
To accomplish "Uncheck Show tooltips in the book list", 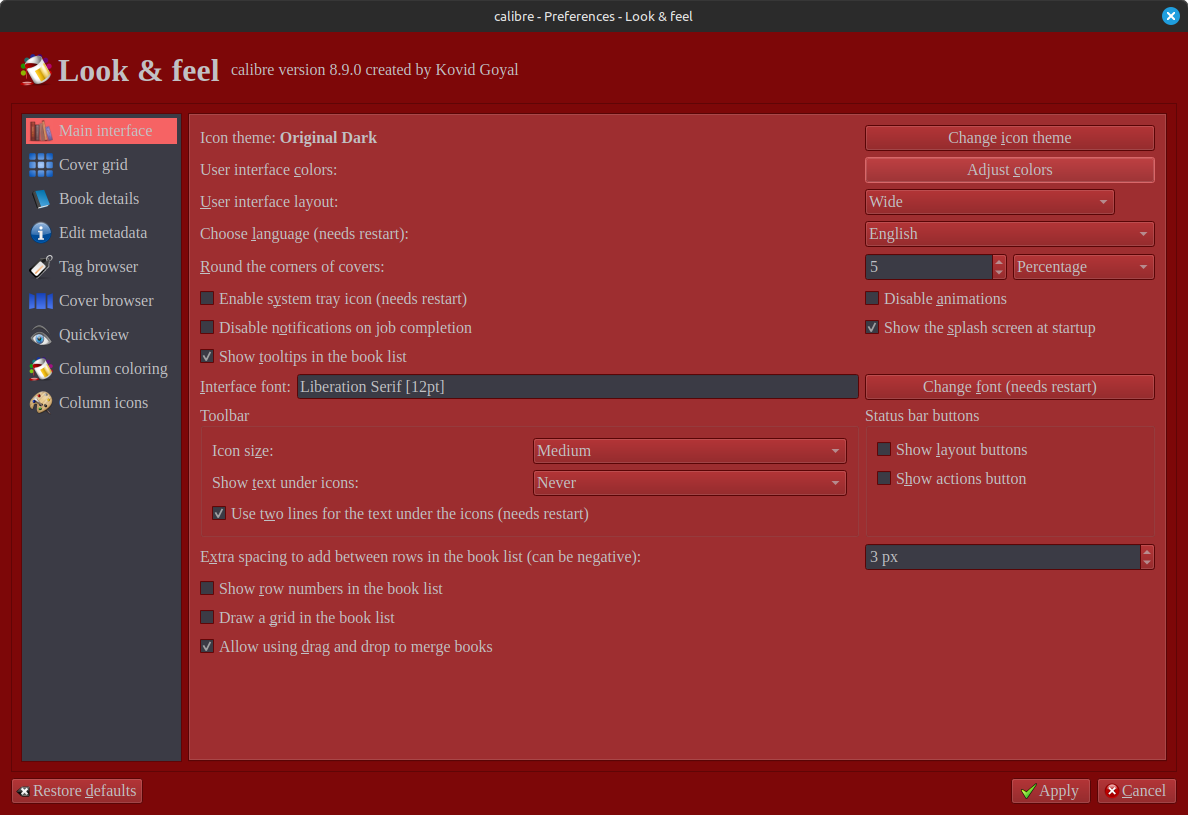I will click(207, 356).
